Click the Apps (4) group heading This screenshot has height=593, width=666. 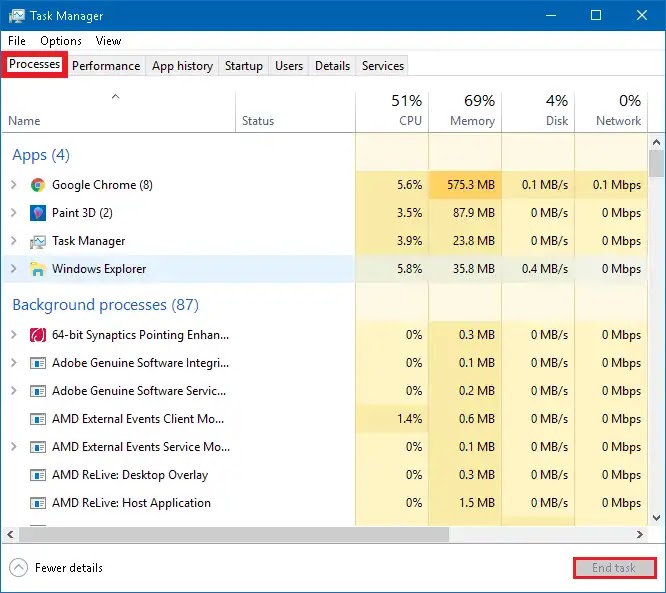click(x=41, y=155)
